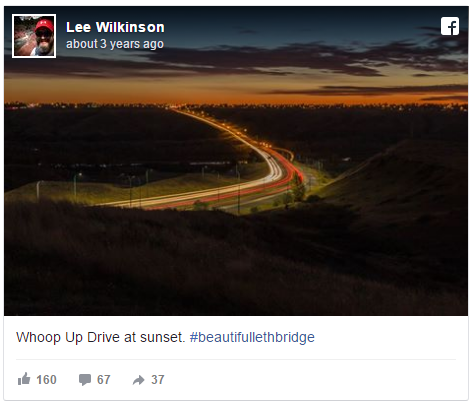Image resolution: width=474 pixels, height=401 pixels.
Task: Click the comment speech bubble icon
Action: [x=85, y=380]
